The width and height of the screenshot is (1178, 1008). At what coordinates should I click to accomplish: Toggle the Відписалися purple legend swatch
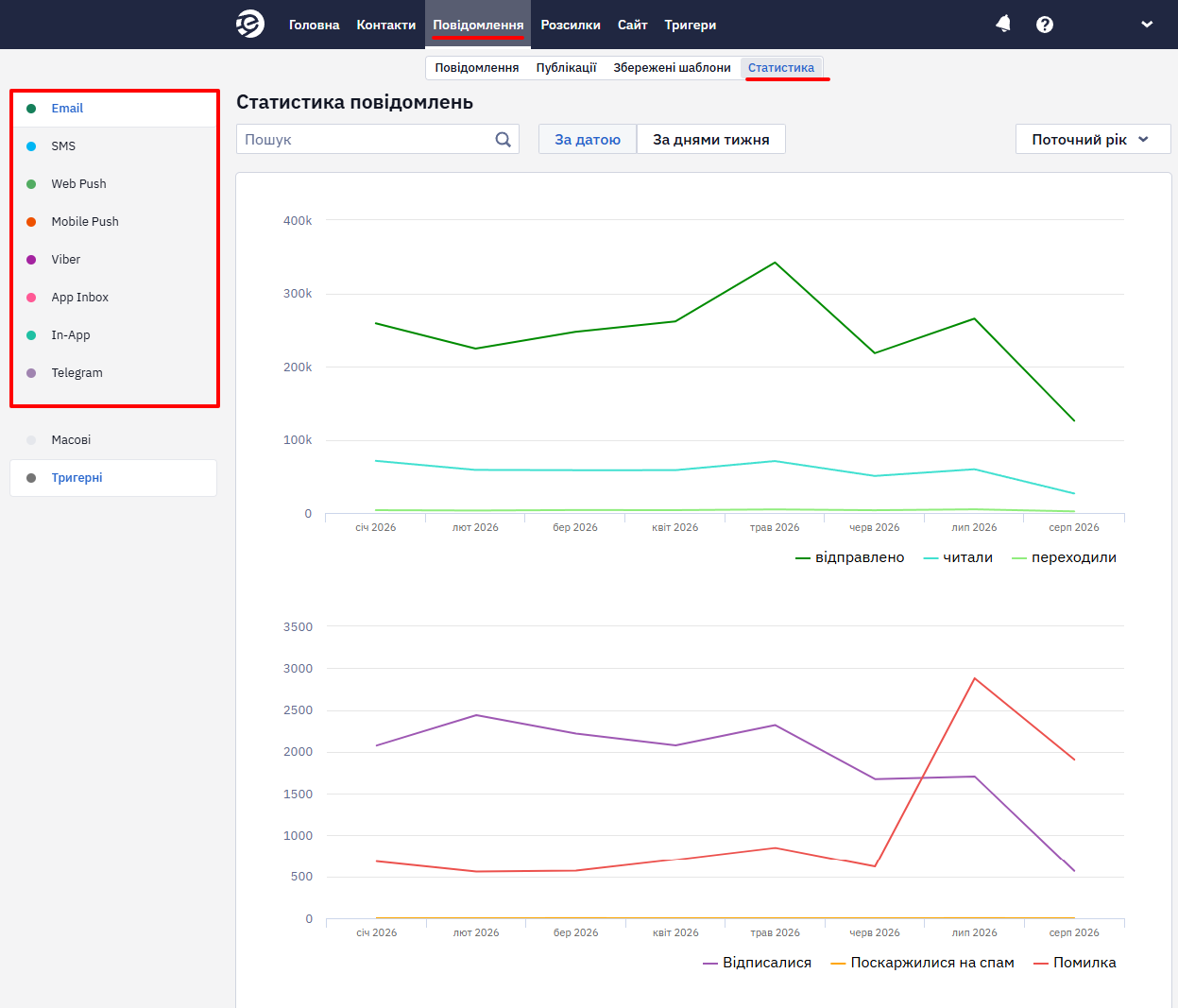point(710,963)
